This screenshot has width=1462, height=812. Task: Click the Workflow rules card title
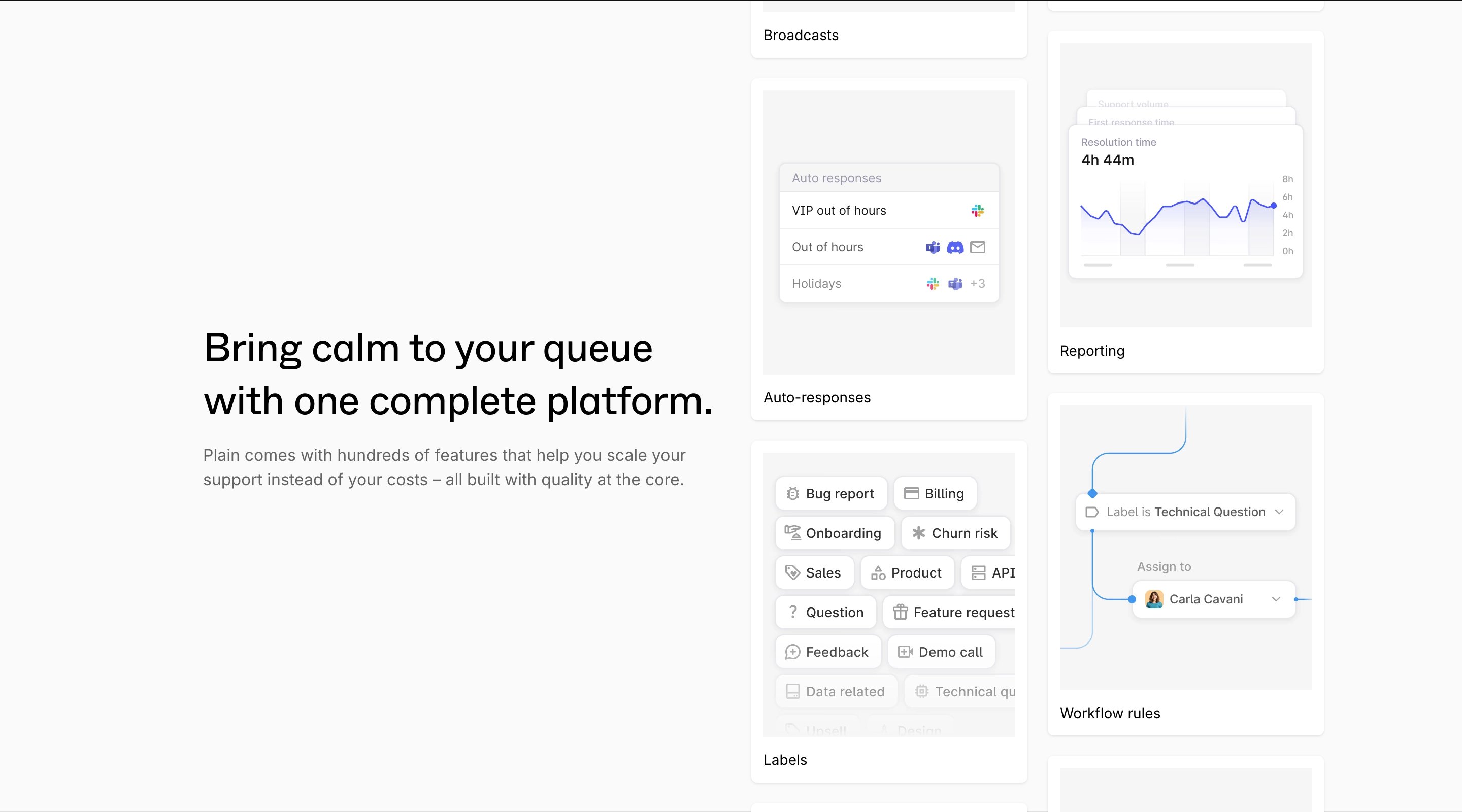1110,713
